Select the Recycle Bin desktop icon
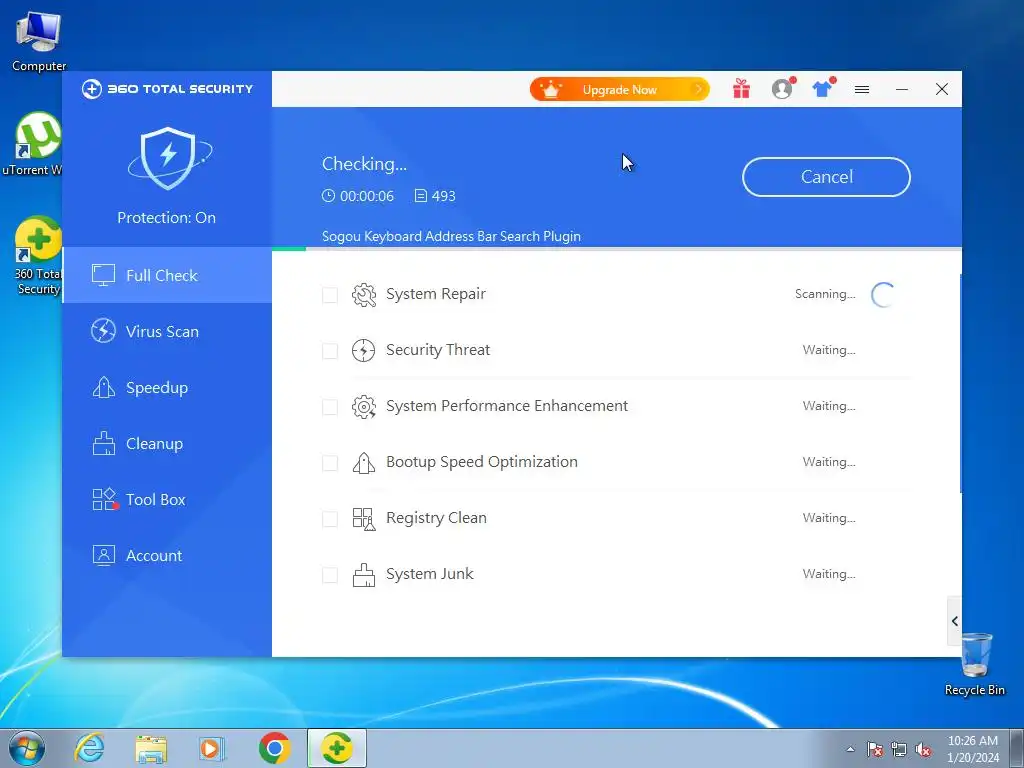The height and width of the screenshot is (768, 1024). click(x=975, y=664)
